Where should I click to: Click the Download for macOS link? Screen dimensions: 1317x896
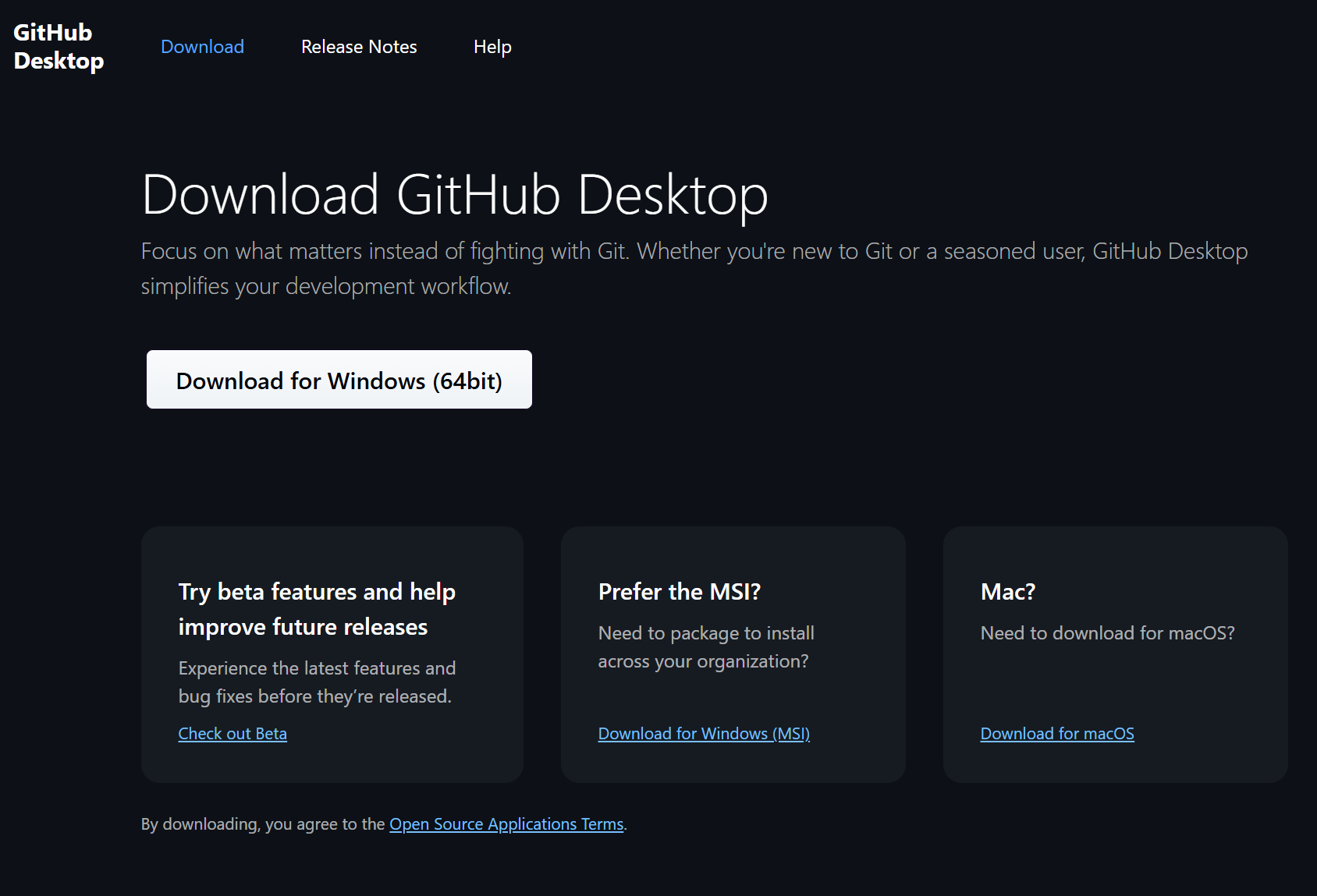pos(1057,734)
